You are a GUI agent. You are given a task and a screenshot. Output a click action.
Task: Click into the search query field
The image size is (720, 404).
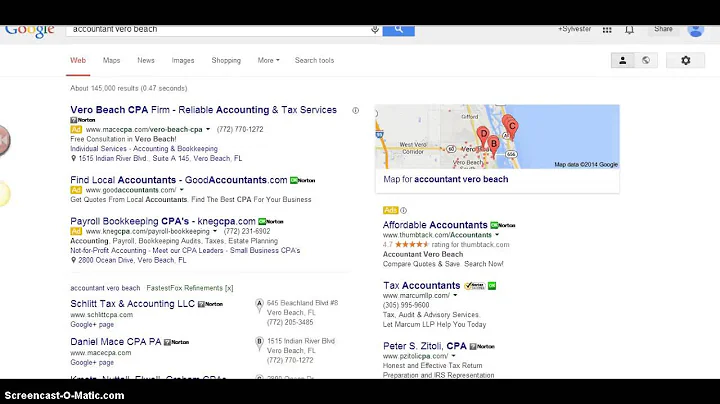coord(218,30)
